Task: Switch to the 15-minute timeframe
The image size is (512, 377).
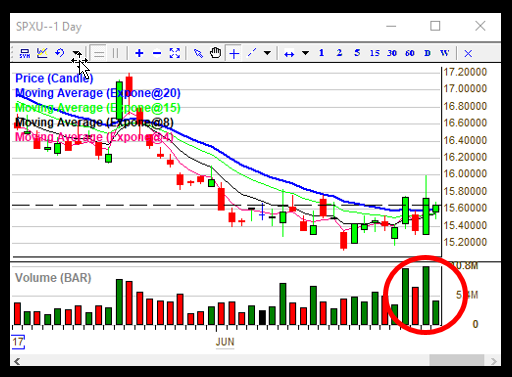Action: [x=374, y=53]
